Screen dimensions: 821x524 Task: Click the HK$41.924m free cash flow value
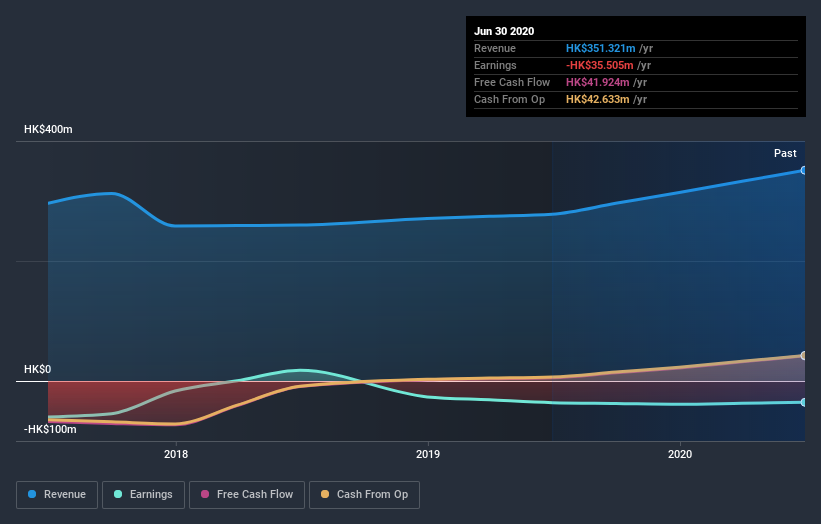click(x=597, y=83)
